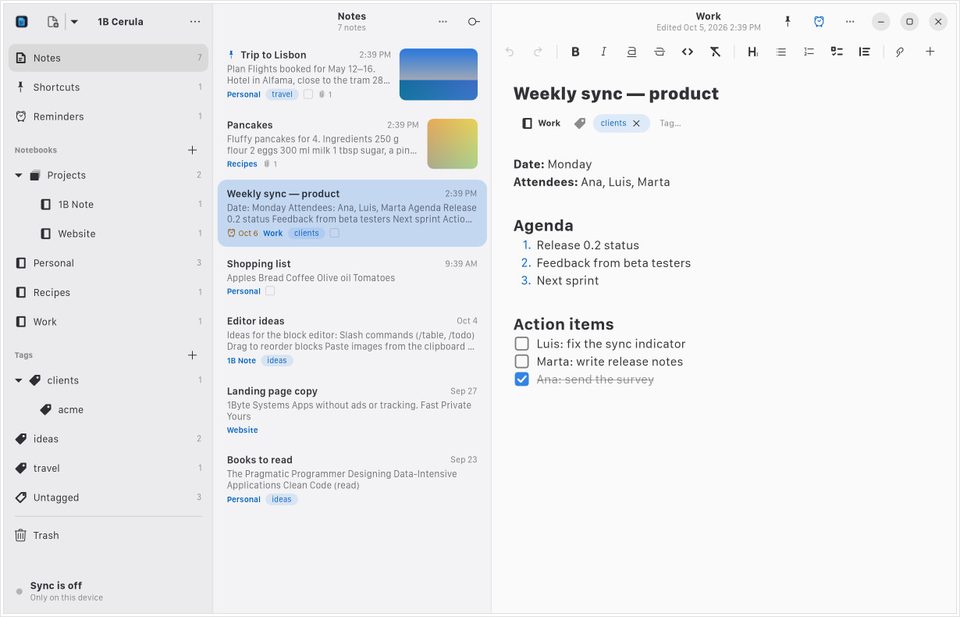Toggle checkbox on Weekly sync list item
This screenshot has height=617, width=960.
(x=334, y=233)
